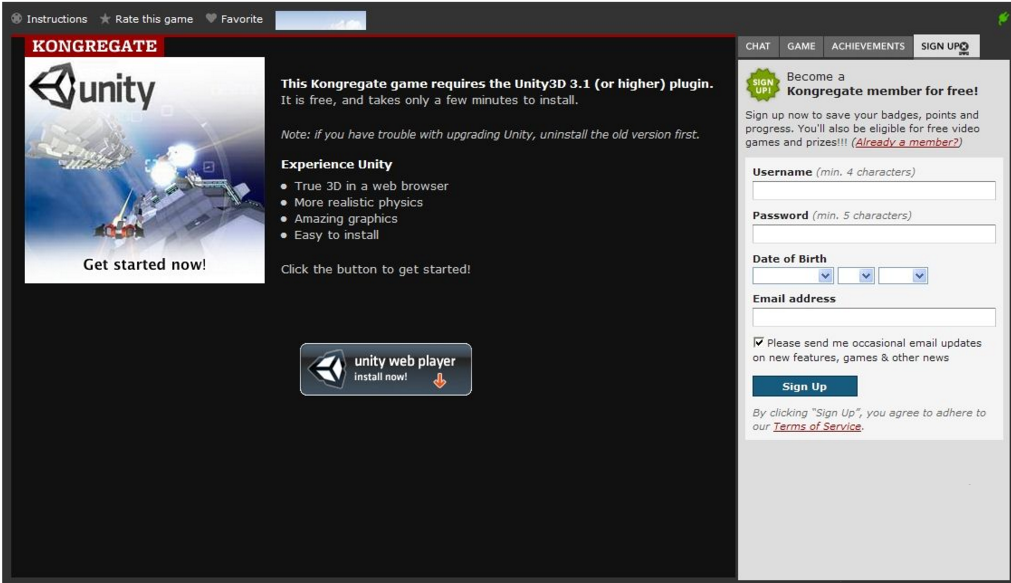Click the green Sign Up badge icon
1011x583 pixels.
click(x=763, y=85)
